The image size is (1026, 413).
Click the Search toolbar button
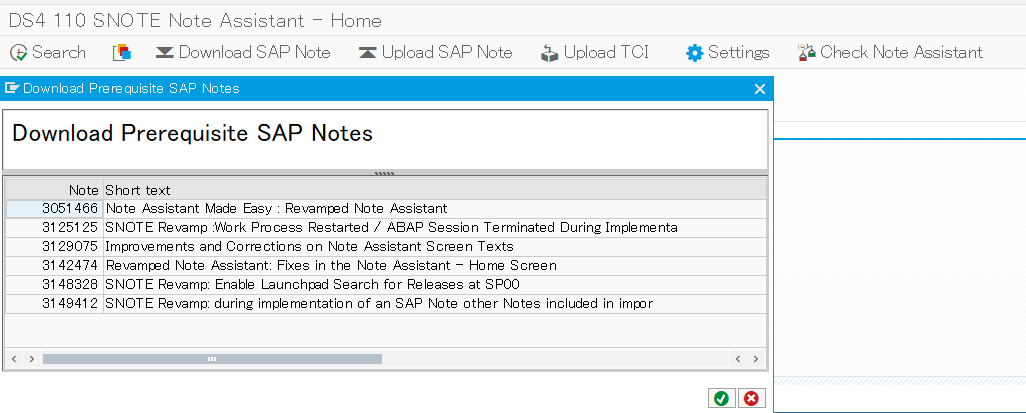click(x=48, y=52)
